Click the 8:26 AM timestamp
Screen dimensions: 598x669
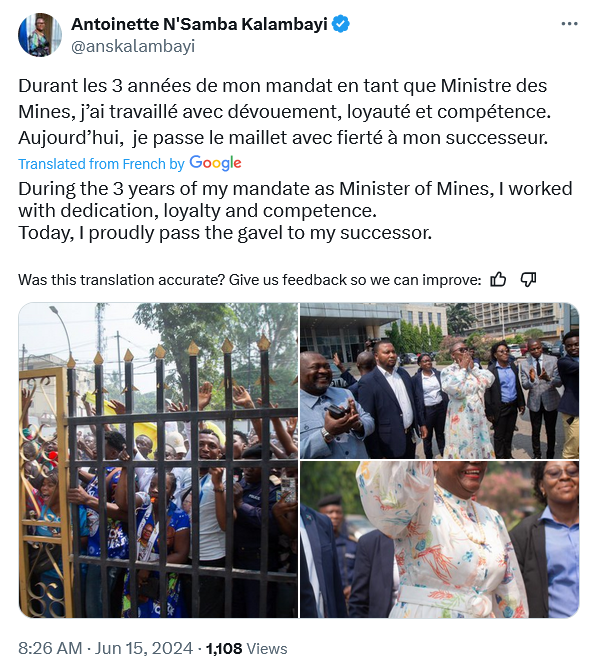(x=50, y=648)
